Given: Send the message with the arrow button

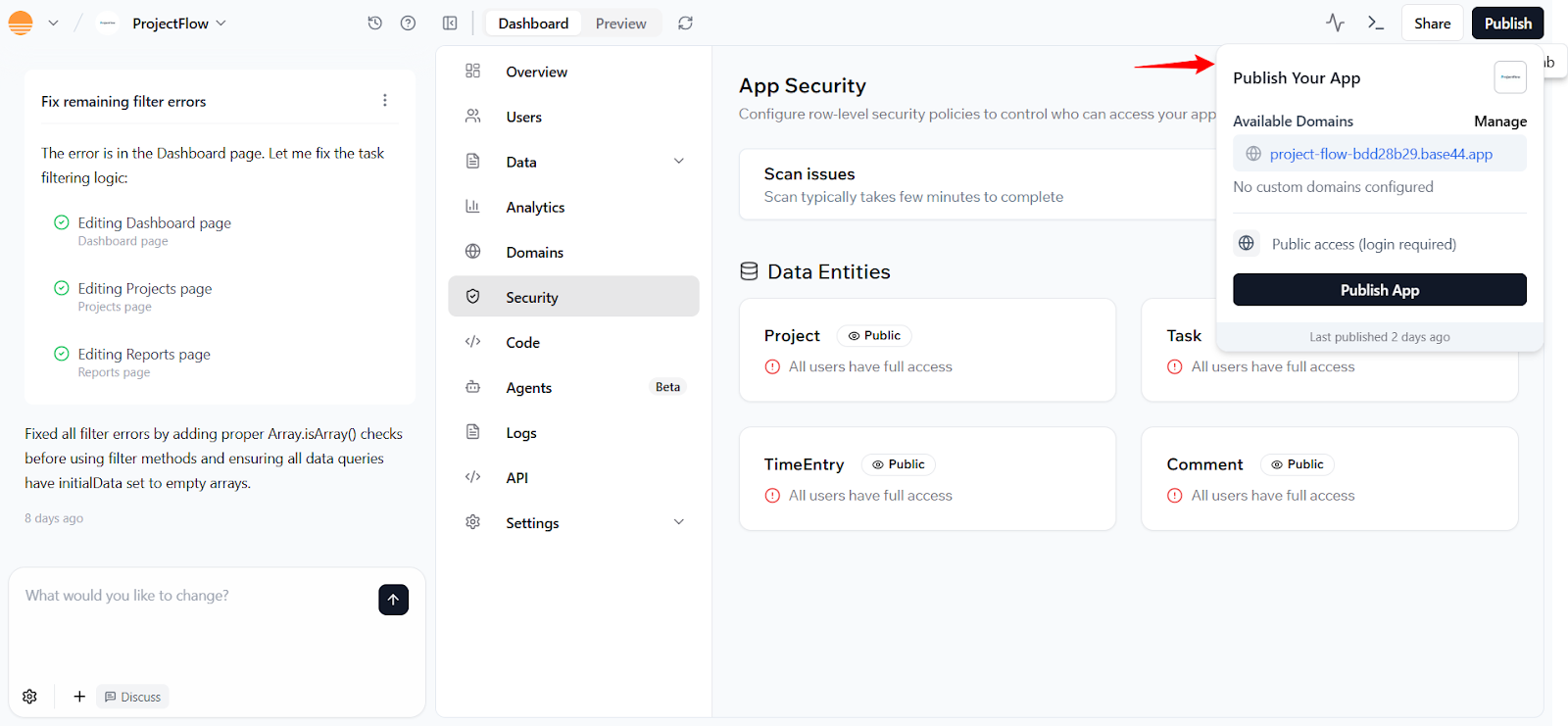Looking at the screenshot, I should point(393,600).
